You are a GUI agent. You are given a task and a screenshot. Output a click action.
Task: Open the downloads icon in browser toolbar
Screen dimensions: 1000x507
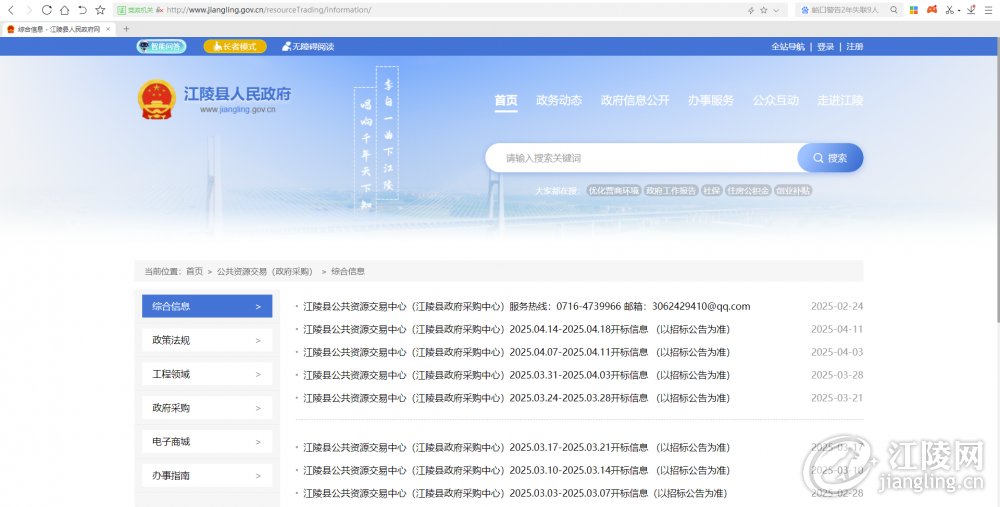point(971,10)
